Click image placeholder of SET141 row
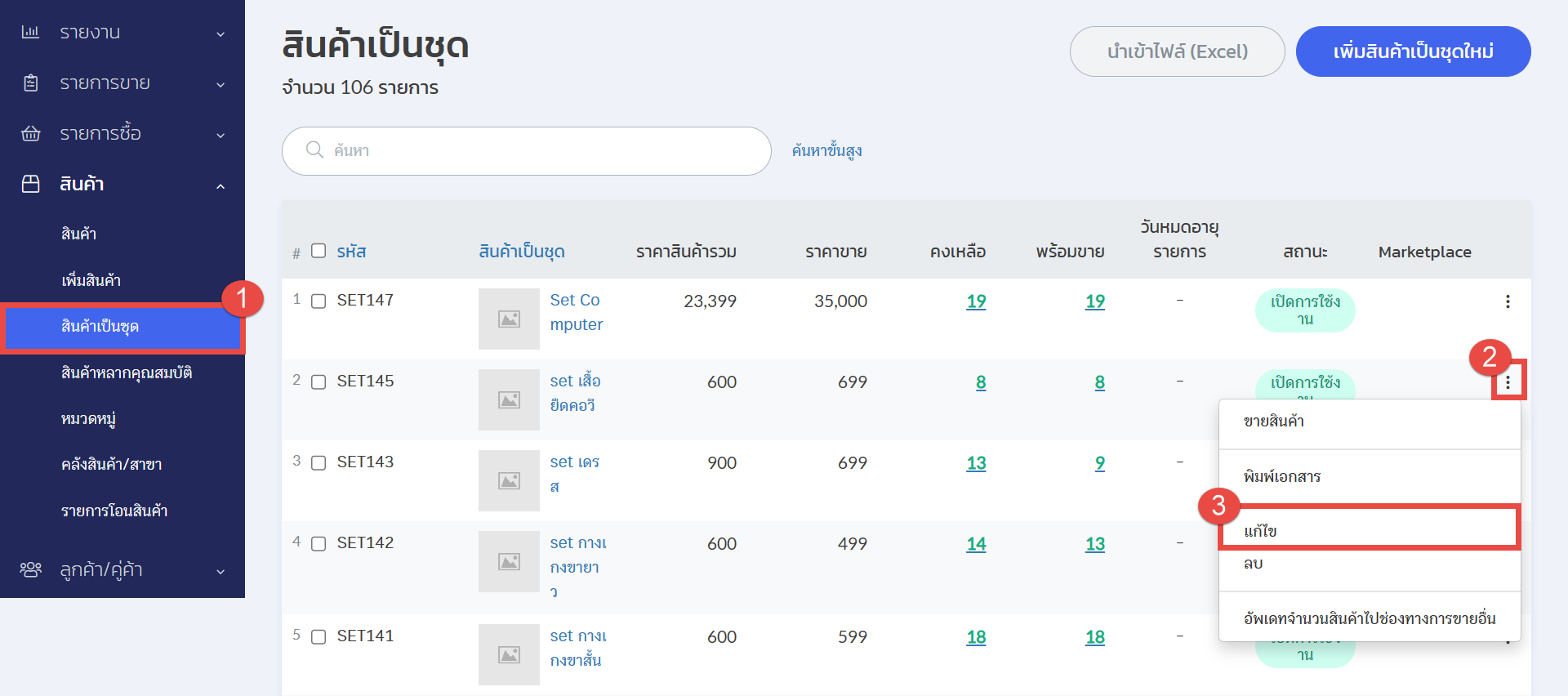The image size is (1568, 696). 509,654
